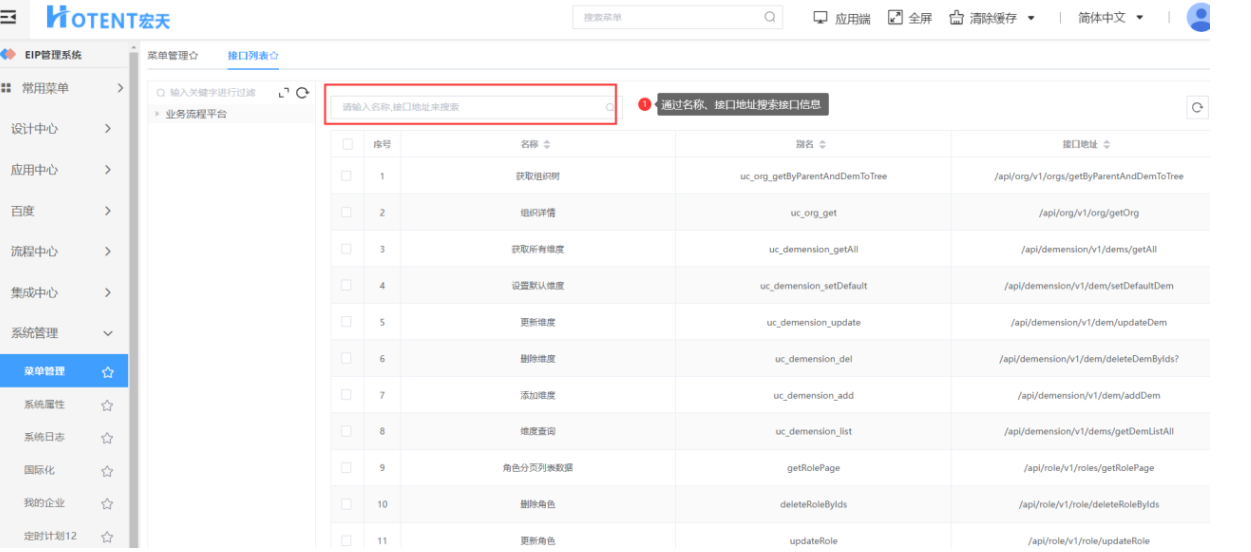
Task: Open 我的企业 in the sidebar
Action: pyautogui.click(x=45, y=504)
